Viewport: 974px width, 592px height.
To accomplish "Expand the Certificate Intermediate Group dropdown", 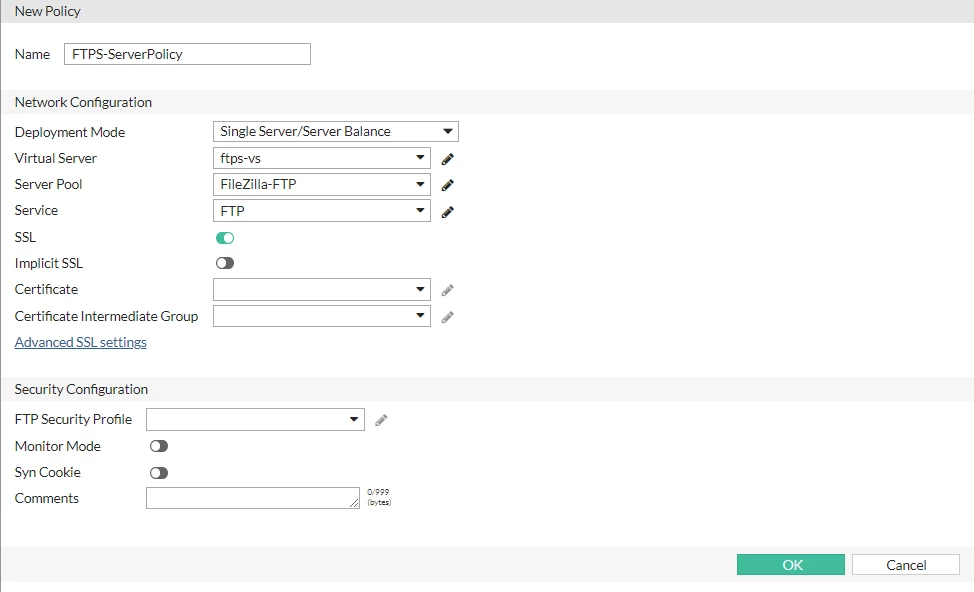I will point(322,316).
